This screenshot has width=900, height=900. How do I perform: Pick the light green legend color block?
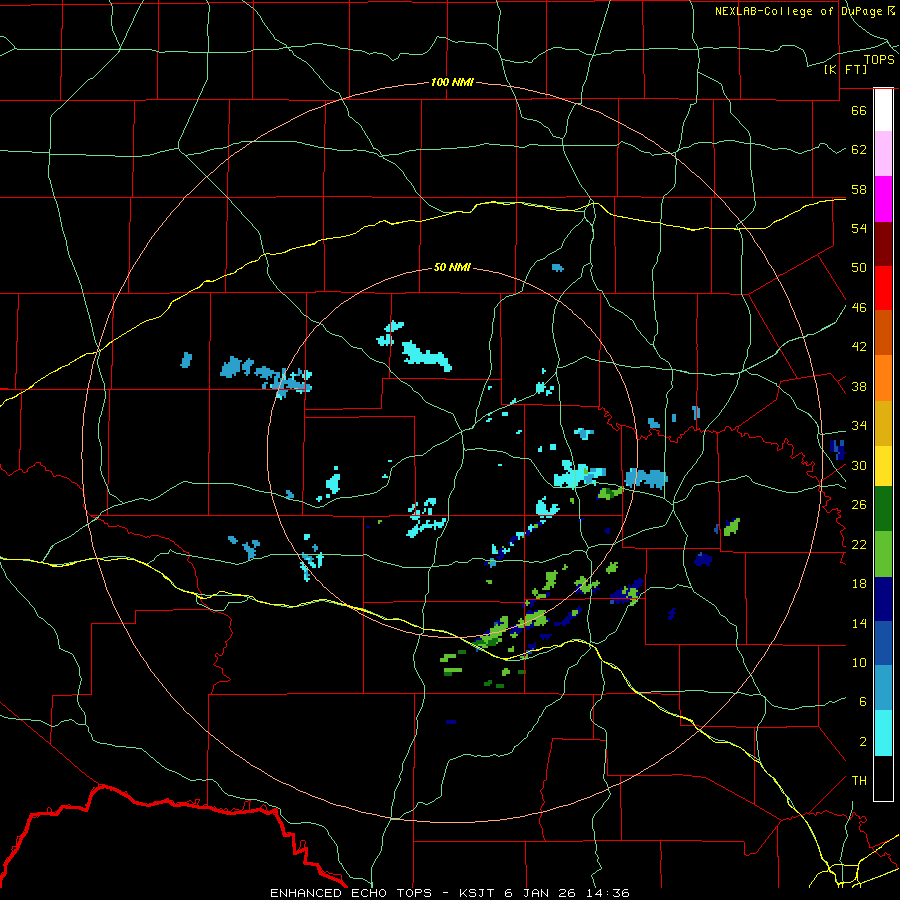pyautogui.click(x=883, y=554)
